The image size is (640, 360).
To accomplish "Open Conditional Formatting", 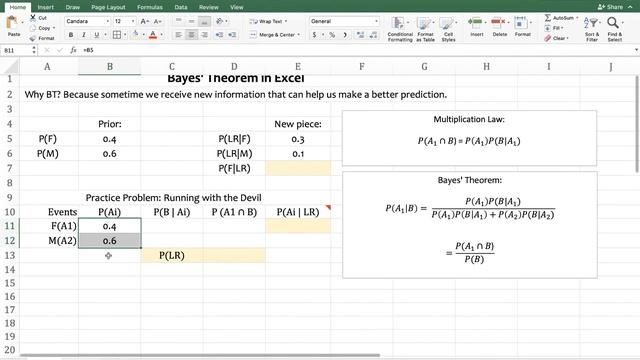I will 400,29.
